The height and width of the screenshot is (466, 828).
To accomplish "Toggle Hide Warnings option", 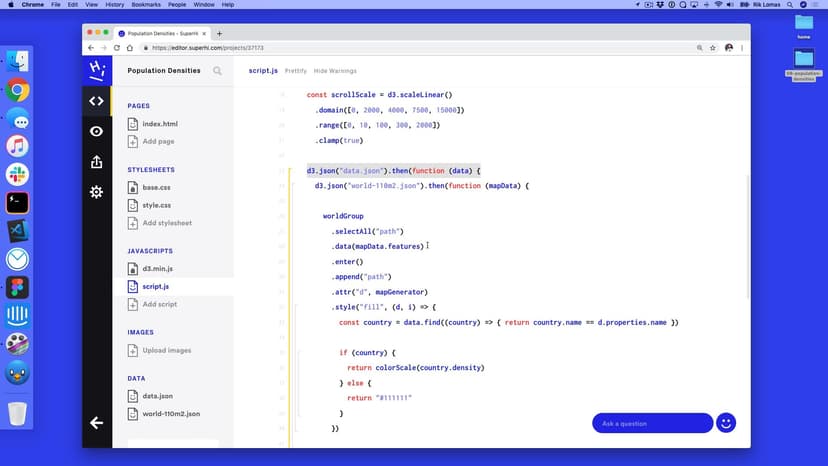I will 335,71.
